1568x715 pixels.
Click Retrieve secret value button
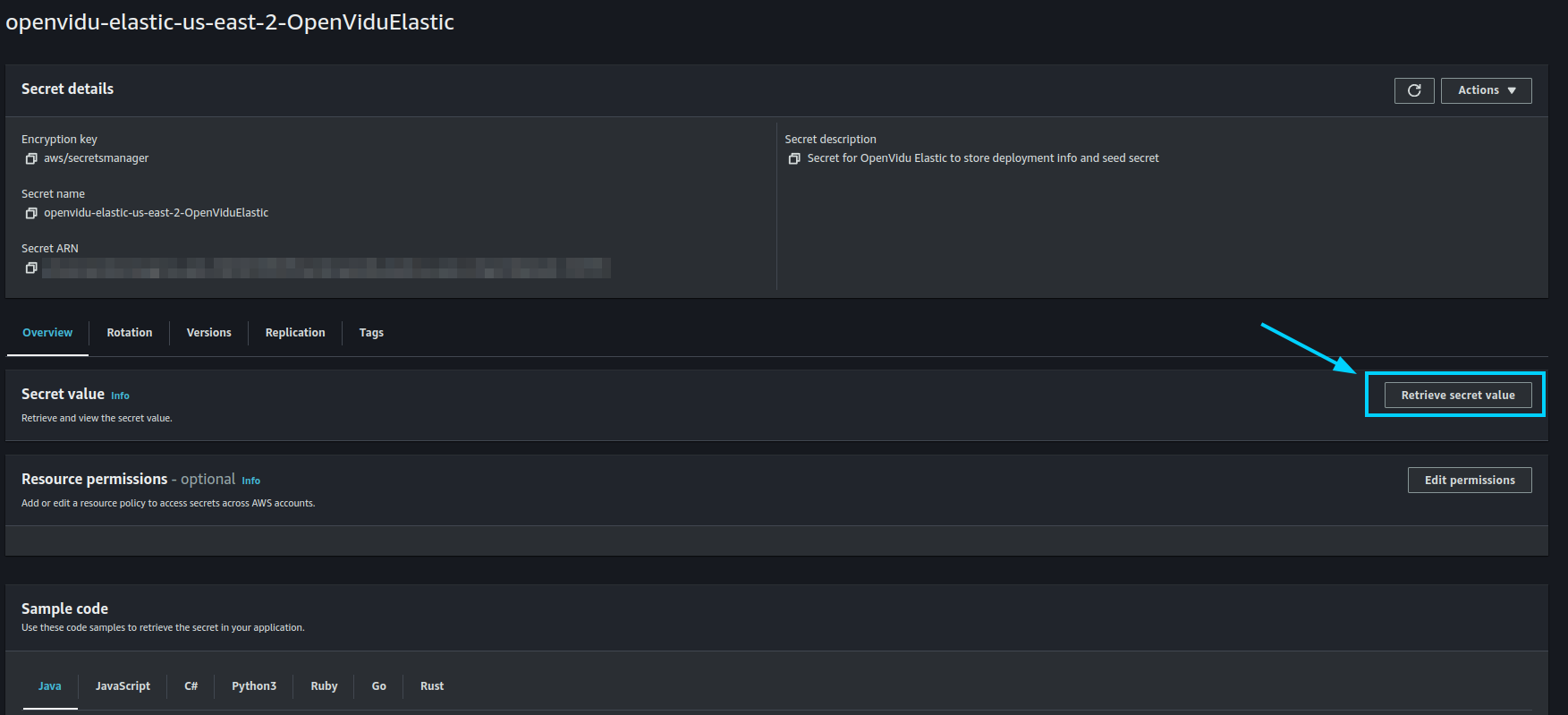tap(1457, 396)
